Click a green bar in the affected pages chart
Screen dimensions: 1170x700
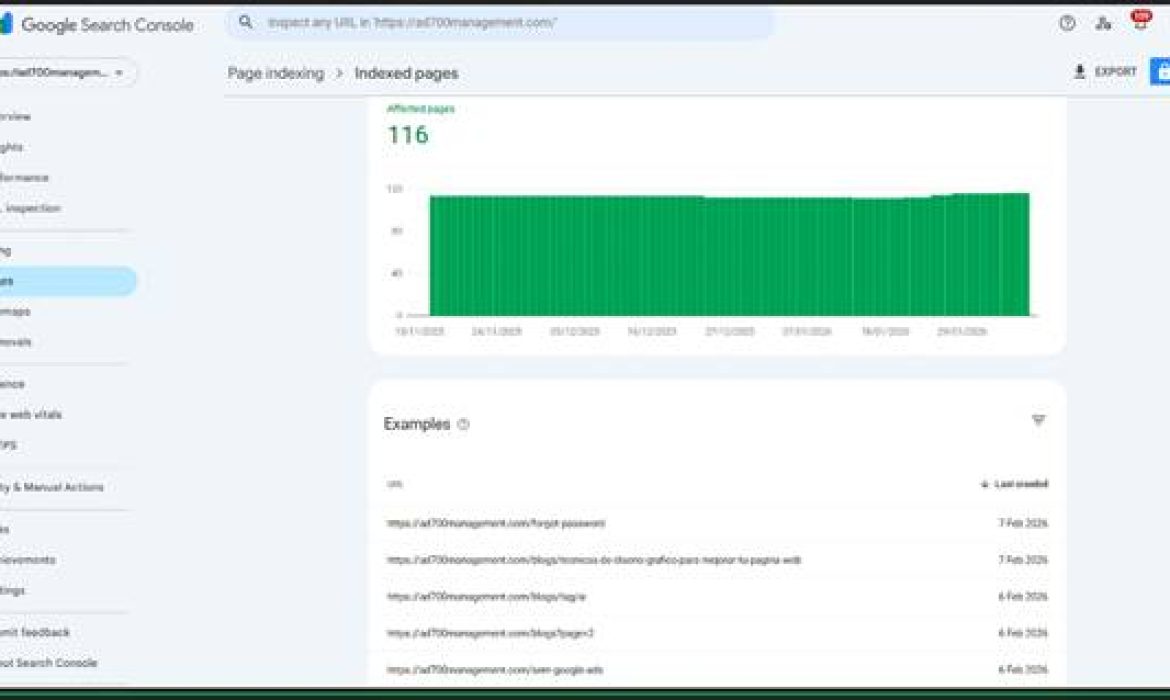pyautogui.click(x=700, y=250)
